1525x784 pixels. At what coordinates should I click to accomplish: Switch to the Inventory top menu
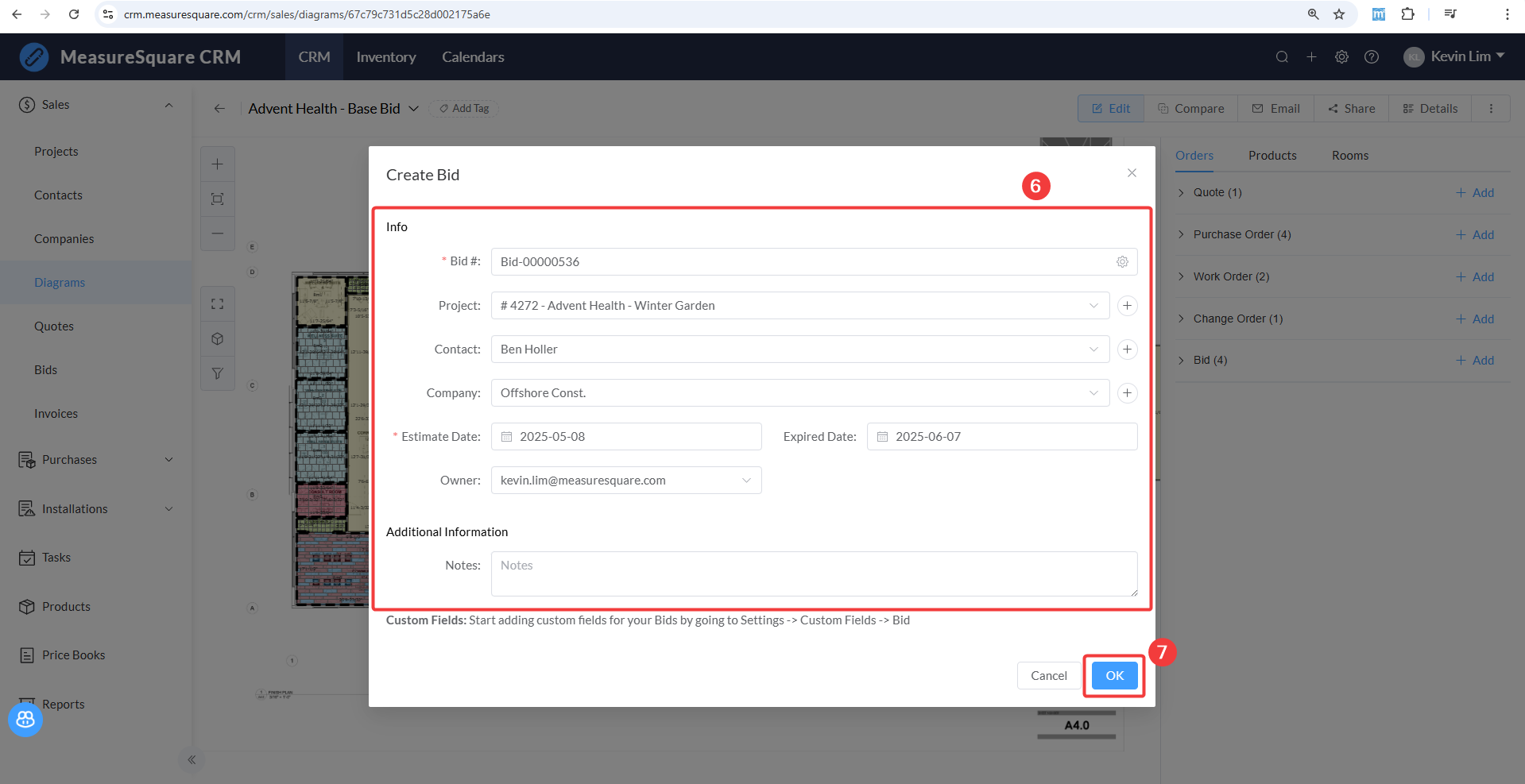[x=386, y=57]
